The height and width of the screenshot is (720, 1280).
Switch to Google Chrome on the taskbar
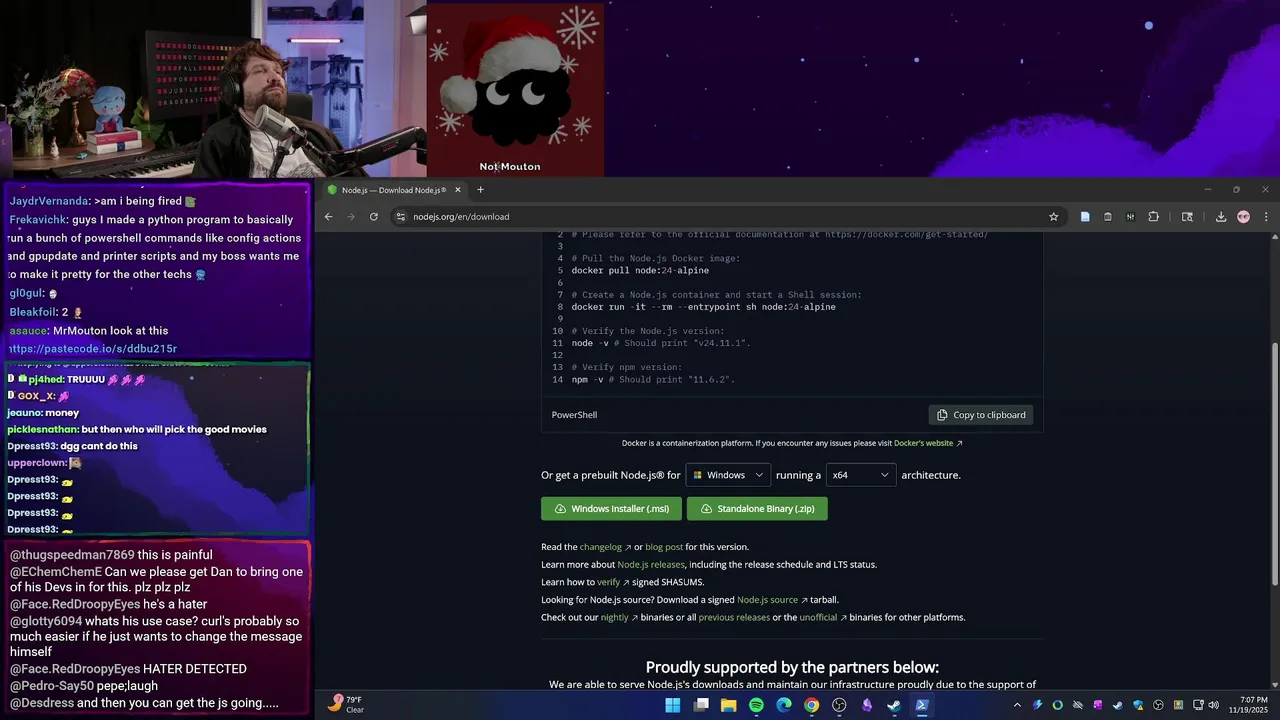pyautogui.click(x=812, y=705)
